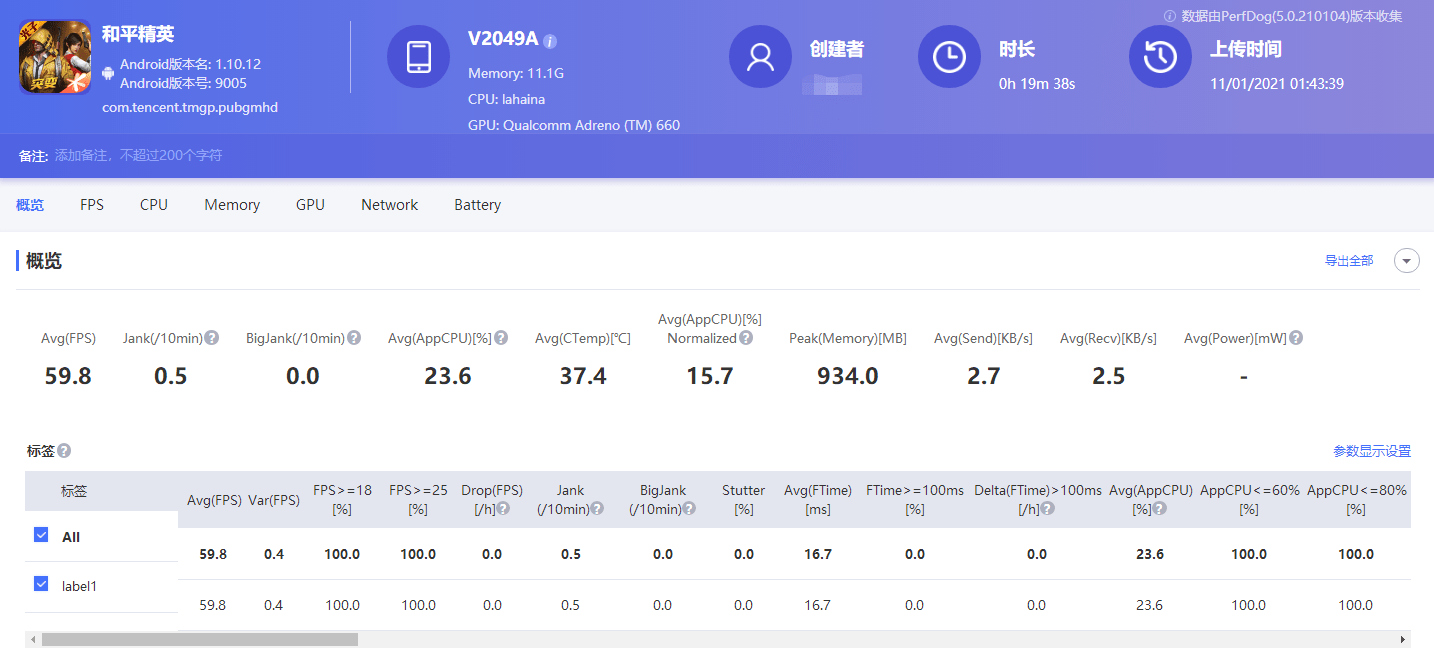Click the phone device icon
The height and width of the screenshot is (663, 1434).
[x=418, y=56]
